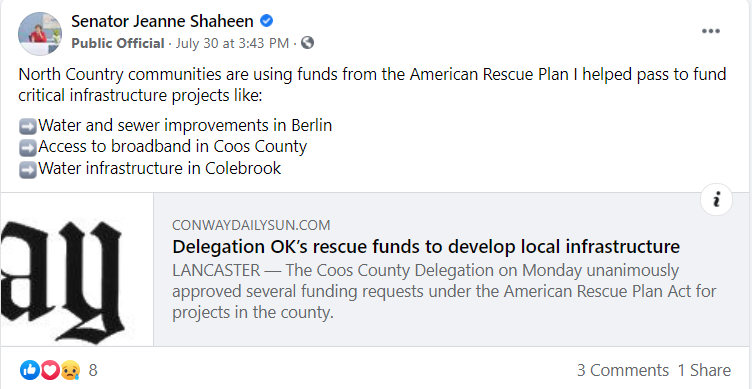Click the Like reaction icon
Viewport: 752px width, 389px height.
30,370
